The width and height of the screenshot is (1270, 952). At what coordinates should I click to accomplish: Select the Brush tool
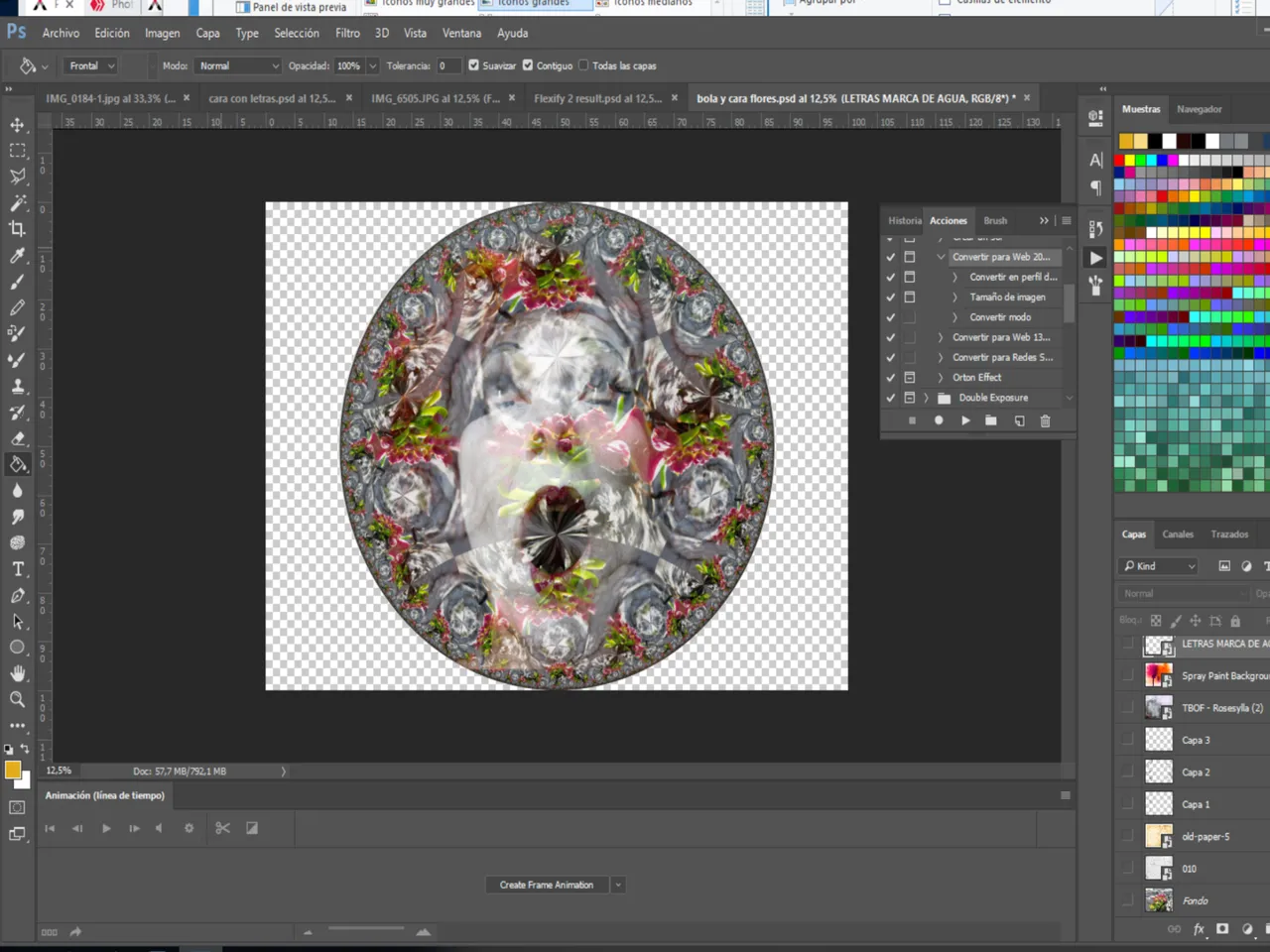tap(18, 282)
